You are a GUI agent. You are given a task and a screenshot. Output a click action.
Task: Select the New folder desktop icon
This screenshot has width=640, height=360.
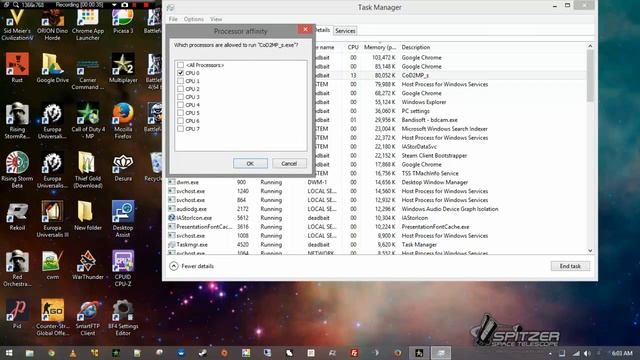[88, 216]
